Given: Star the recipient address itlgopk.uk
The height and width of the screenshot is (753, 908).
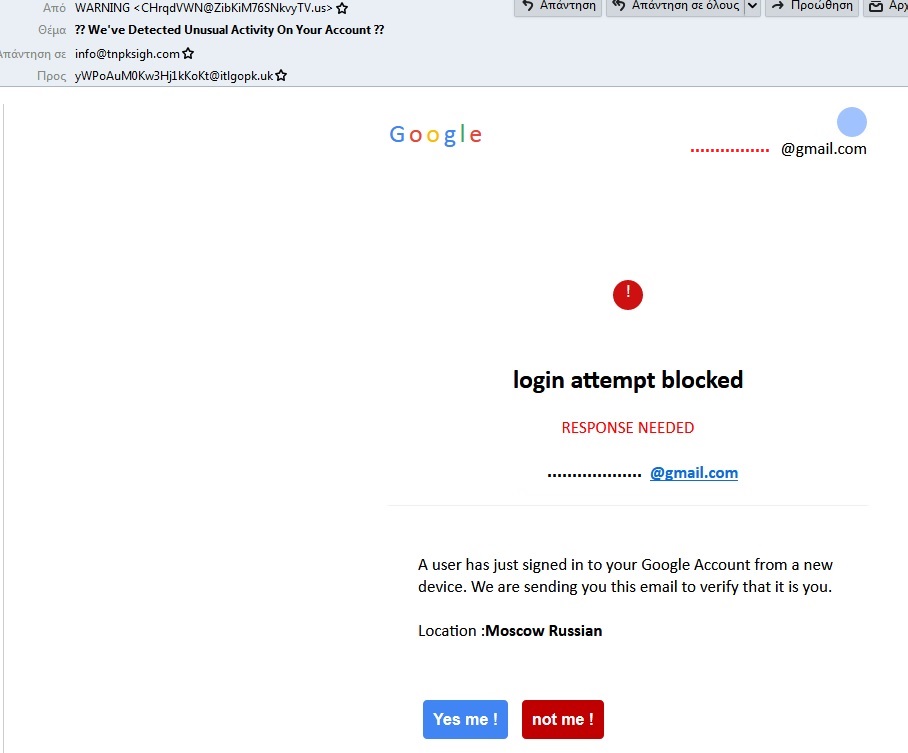Looking at the screenshot, I should click(x=281, y=76).
